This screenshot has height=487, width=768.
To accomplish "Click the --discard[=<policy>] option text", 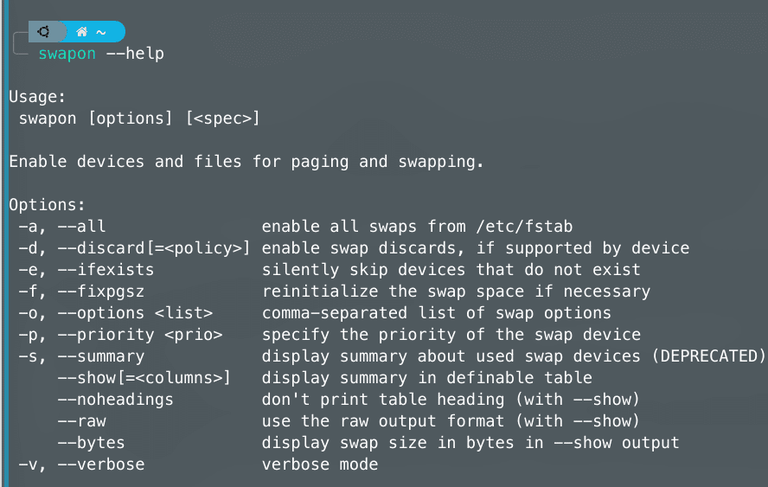I will 154,248.
